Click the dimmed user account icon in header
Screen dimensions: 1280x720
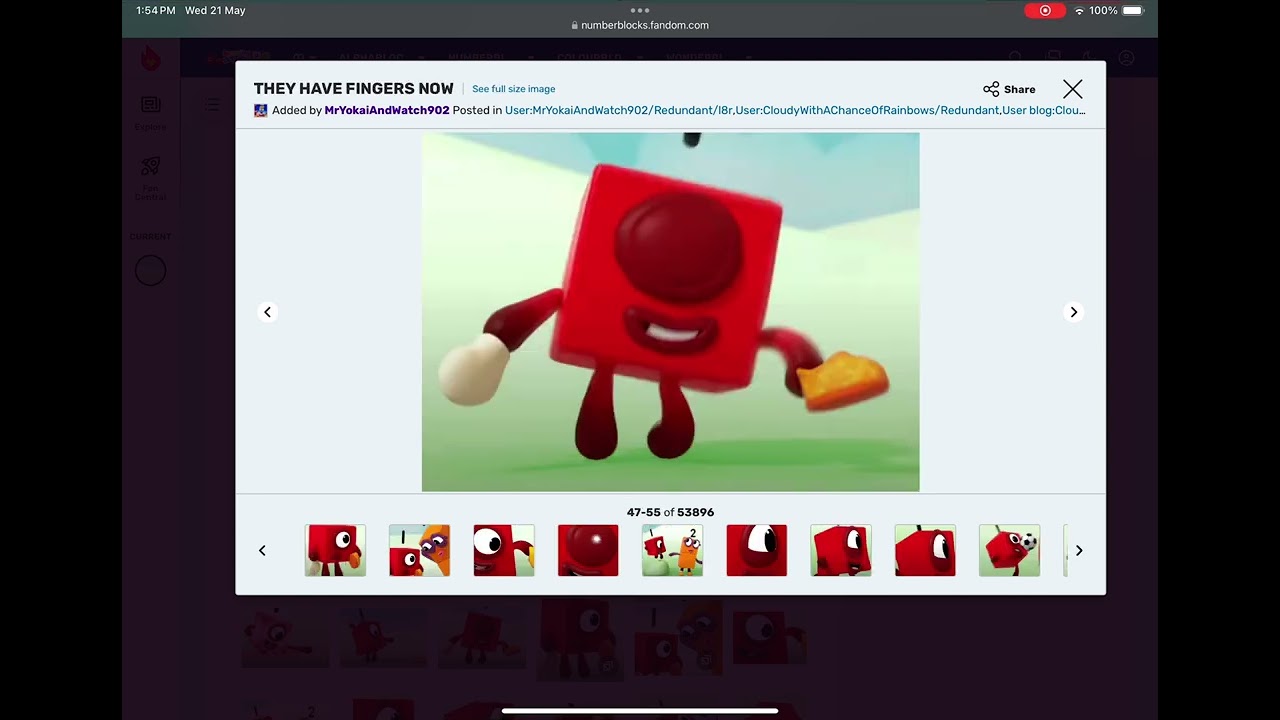coord(1126,58)
